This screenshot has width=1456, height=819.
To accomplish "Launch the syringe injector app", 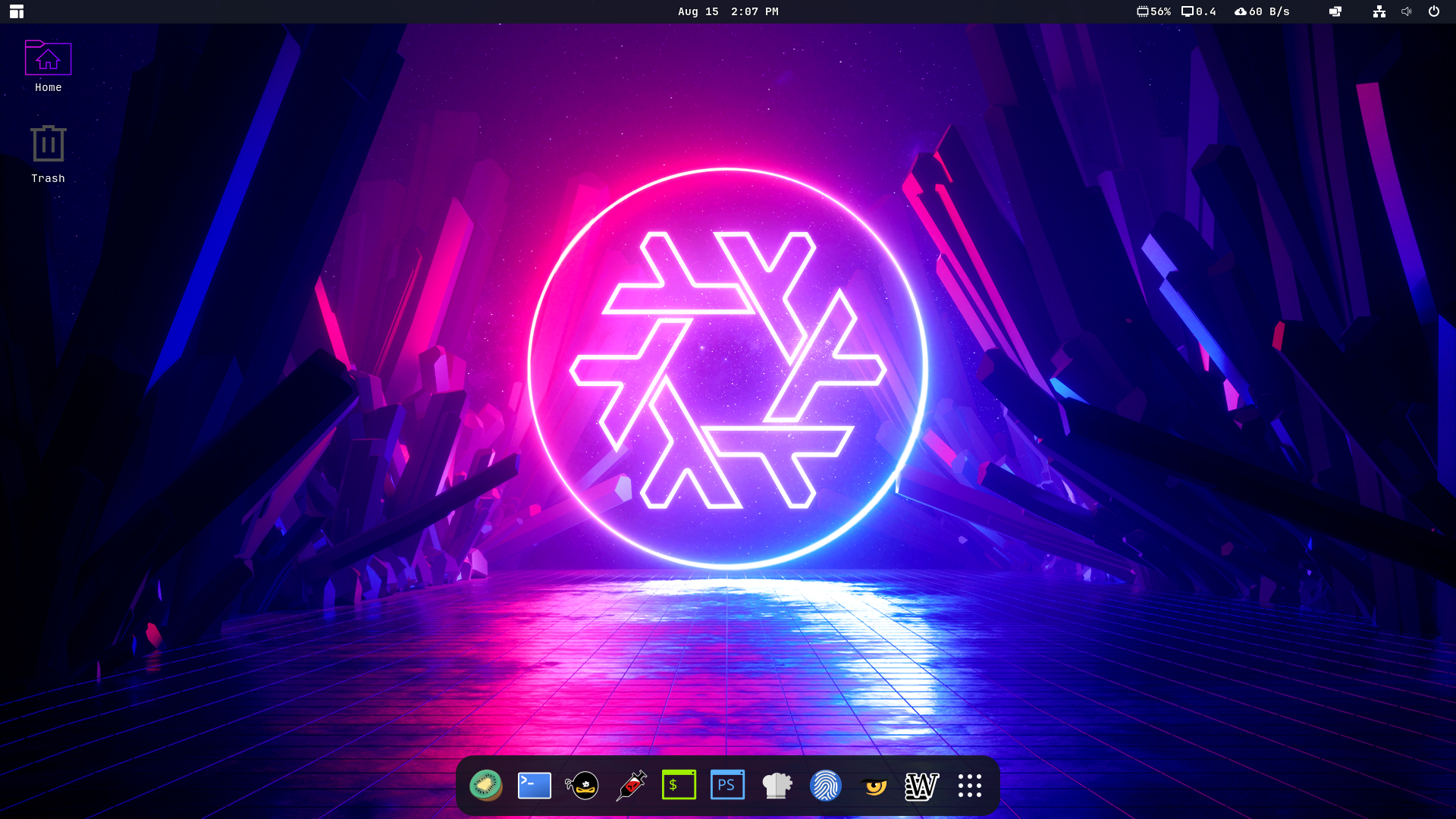I will pyautogui.click(x=631, y=786).
